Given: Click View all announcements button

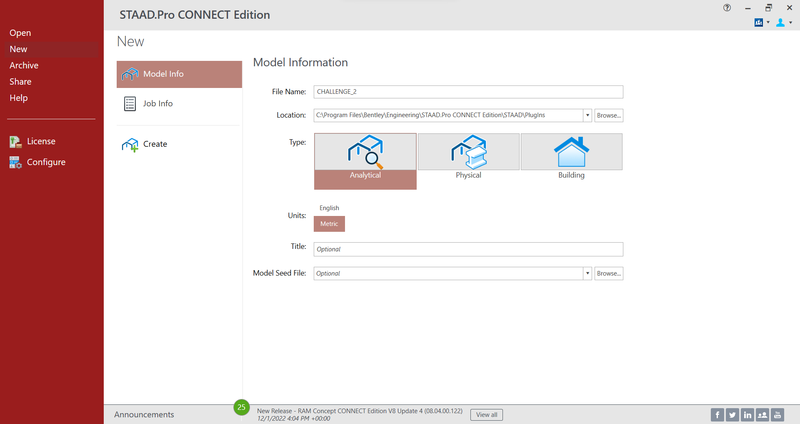Looking at the screenshot, I should [486, 415].
